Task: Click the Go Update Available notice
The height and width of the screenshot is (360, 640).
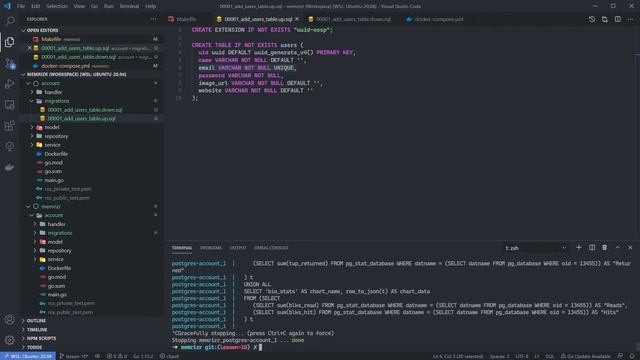Action: coord(585,356)
